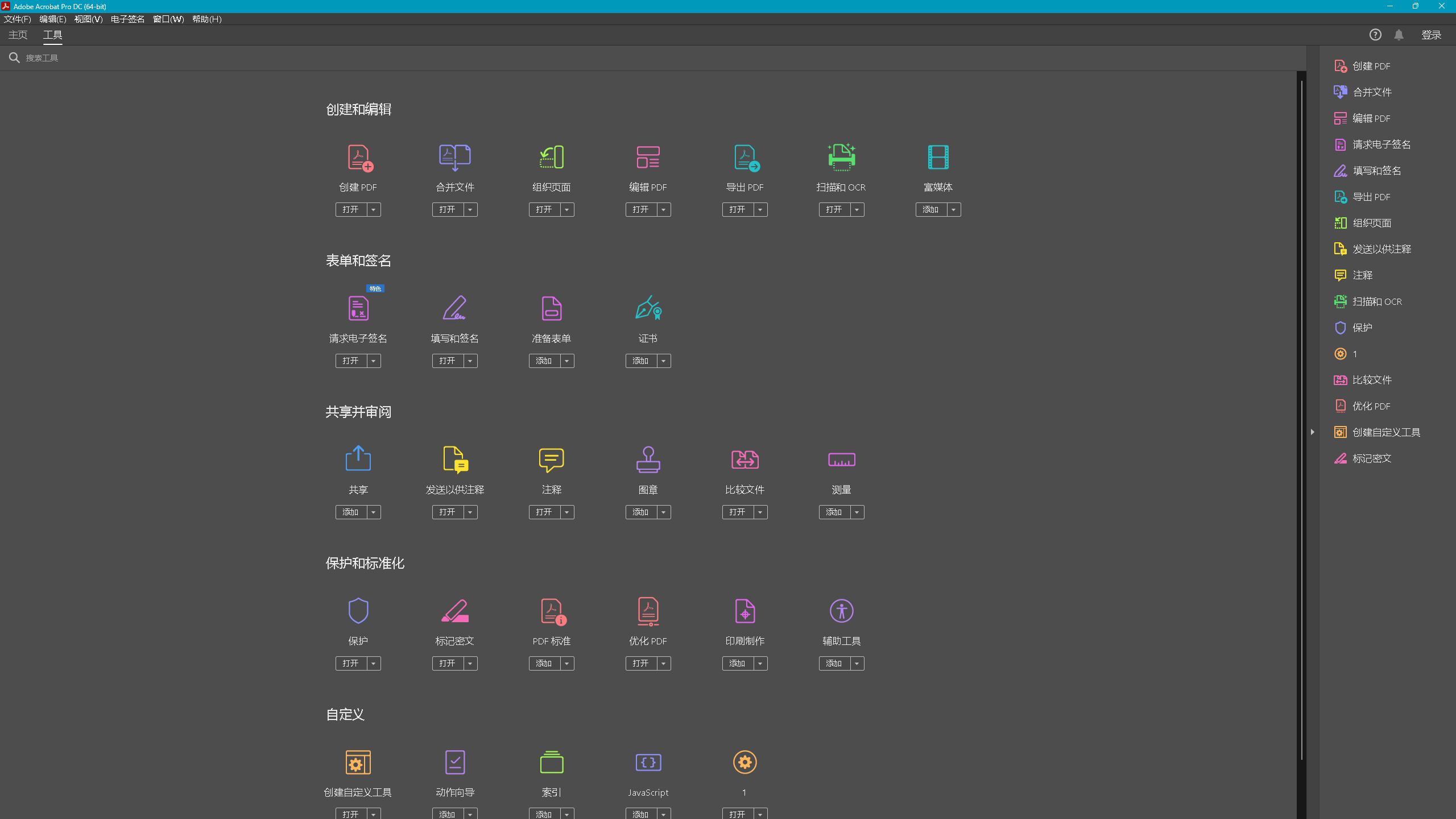Click the Redact (标记密文) tool icon
Screen dimensions: 1456x819
coord(454,611)
